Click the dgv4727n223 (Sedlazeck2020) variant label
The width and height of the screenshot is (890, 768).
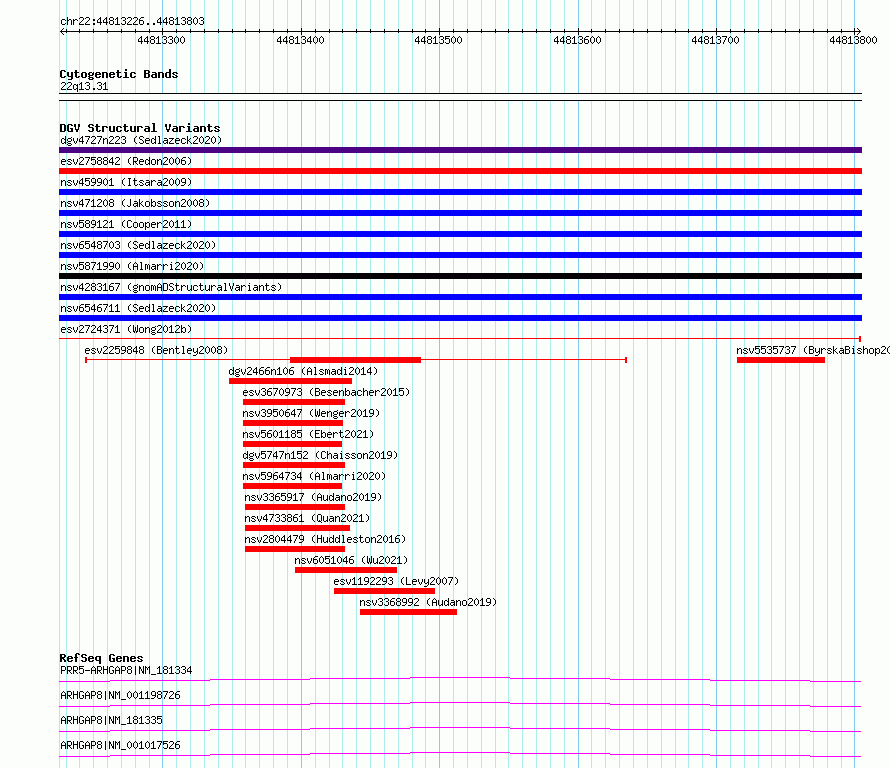point(141,140)
